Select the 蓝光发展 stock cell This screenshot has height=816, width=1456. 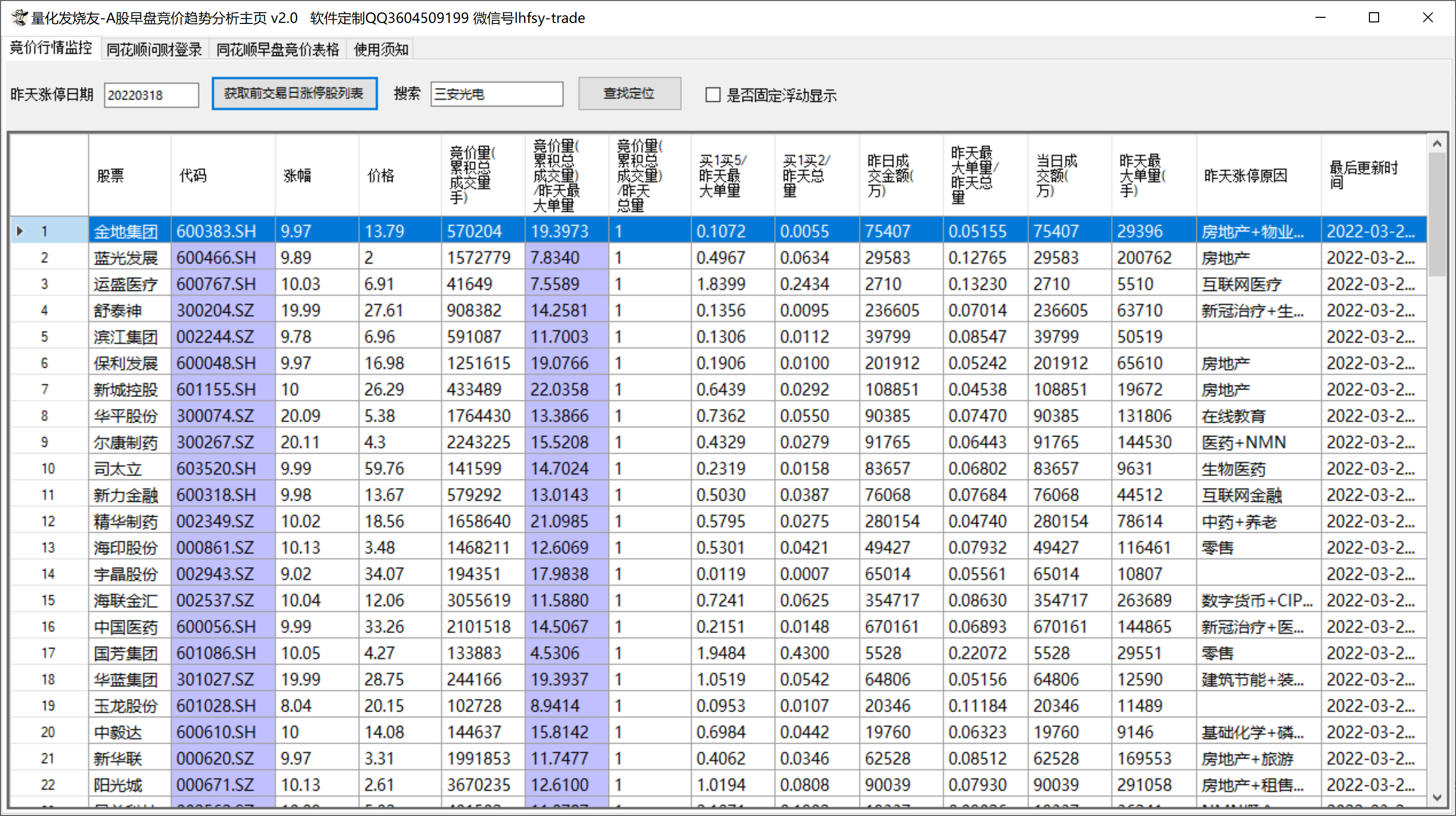click(129, 257)
